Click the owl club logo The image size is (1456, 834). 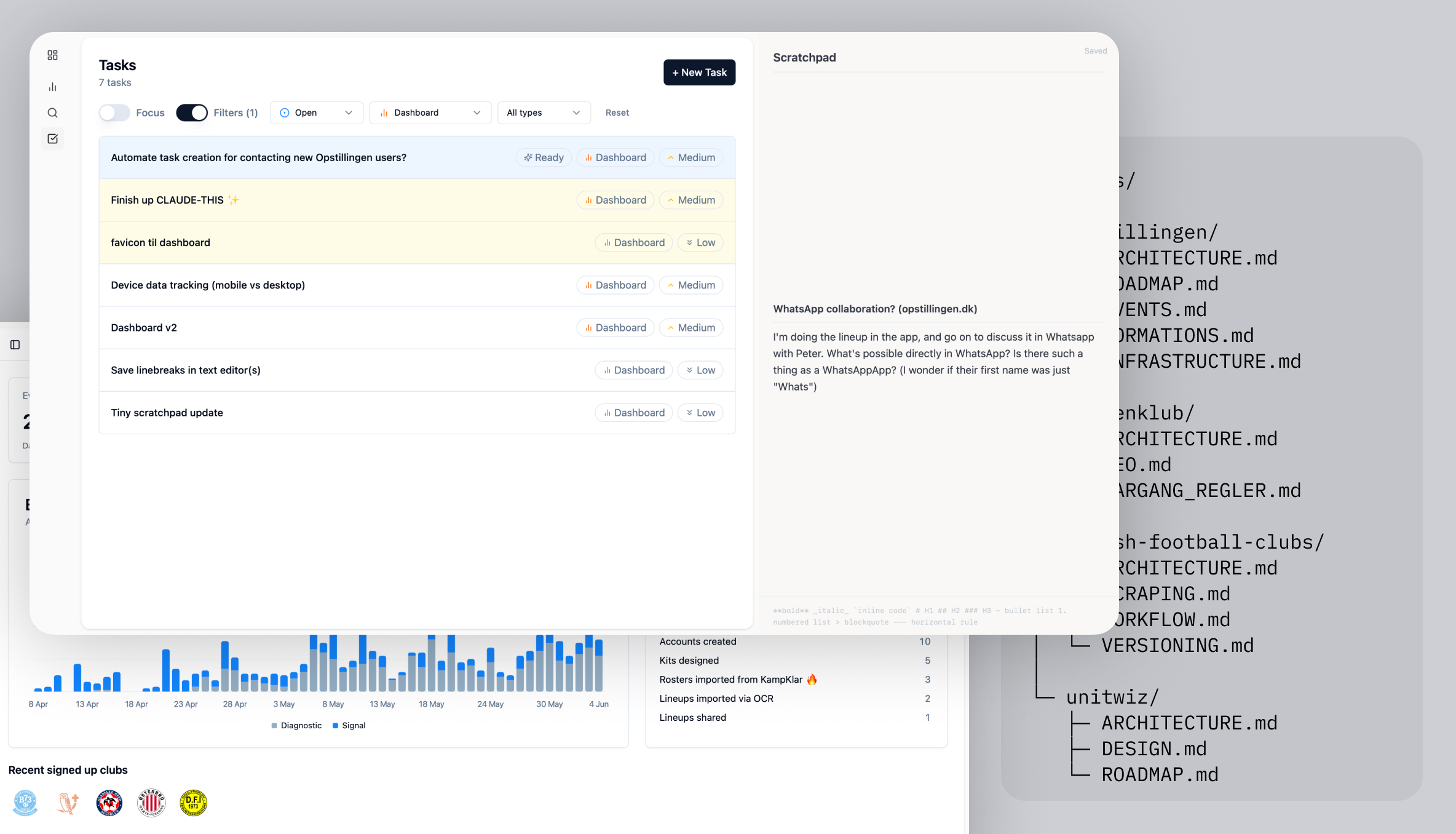pyautogui.click(x=68, y=803)
